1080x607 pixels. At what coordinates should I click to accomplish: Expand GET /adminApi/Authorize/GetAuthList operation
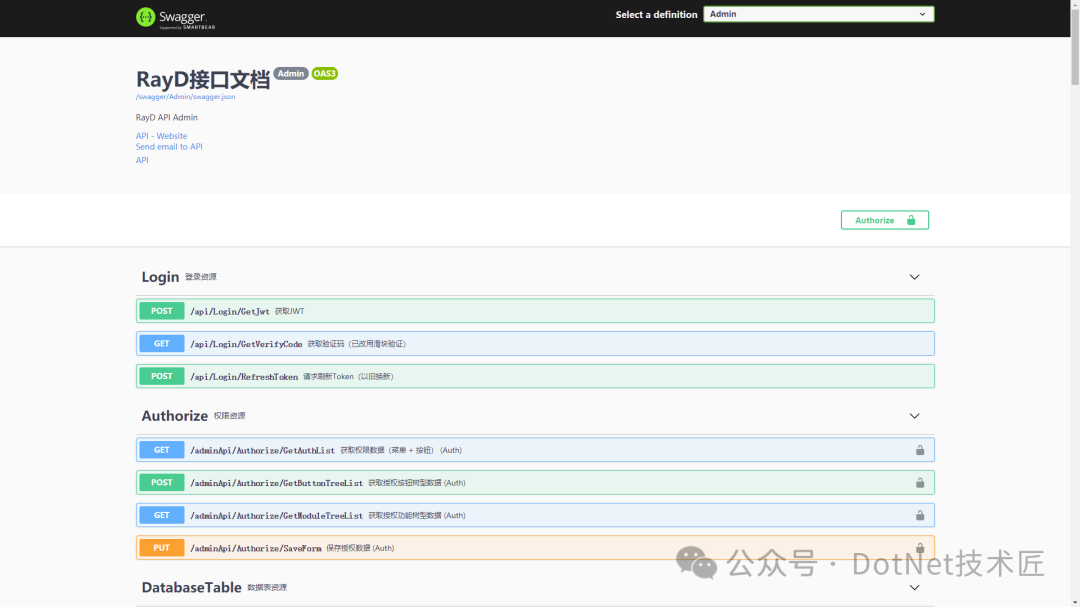[535, 450]
